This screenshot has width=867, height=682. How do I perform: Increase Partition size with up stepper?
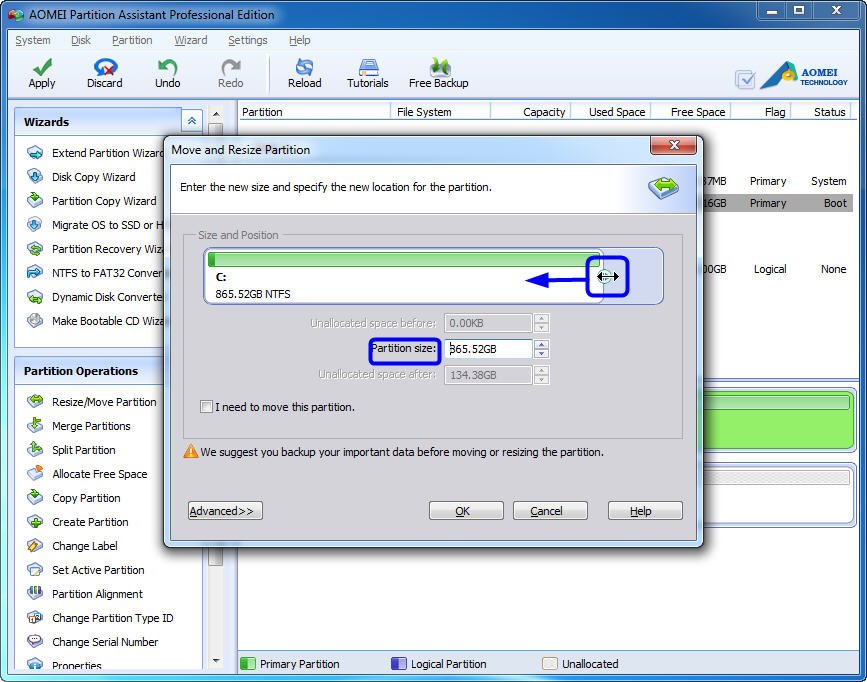pyautogui.click(x=542, y=345)
